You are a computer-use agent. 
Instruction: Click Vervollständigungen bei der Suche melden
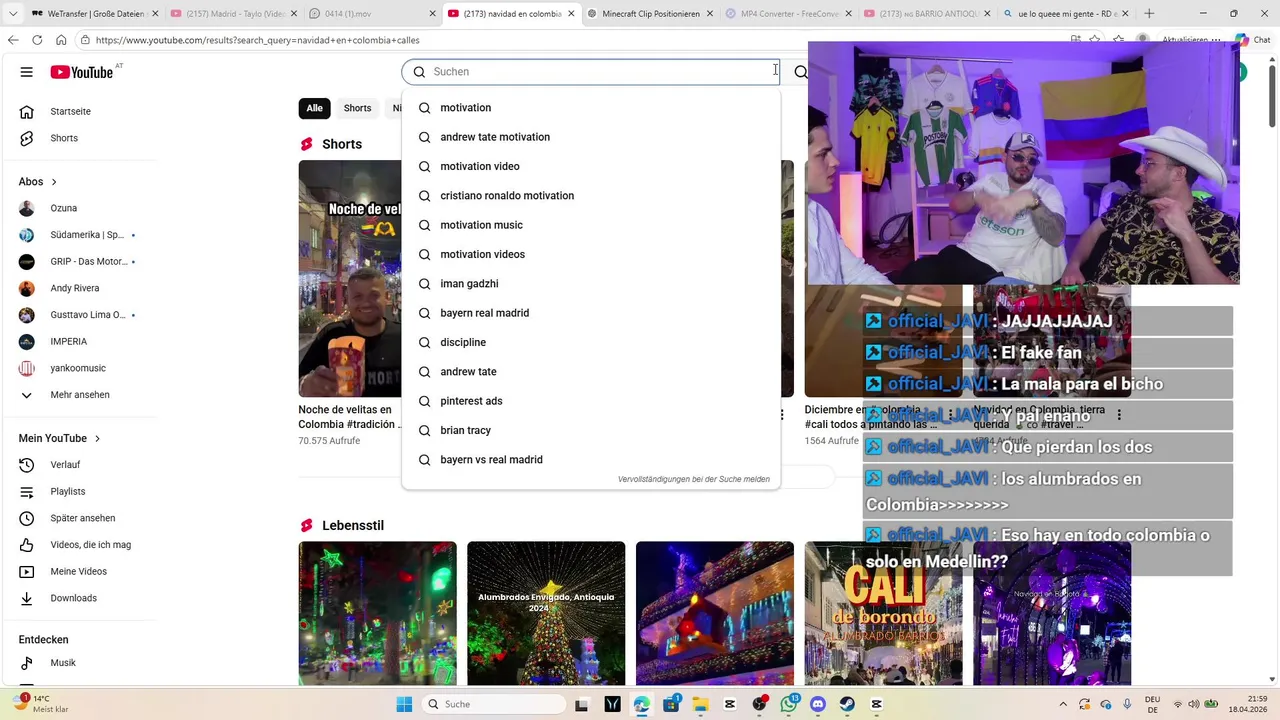[x=694, y=479]
